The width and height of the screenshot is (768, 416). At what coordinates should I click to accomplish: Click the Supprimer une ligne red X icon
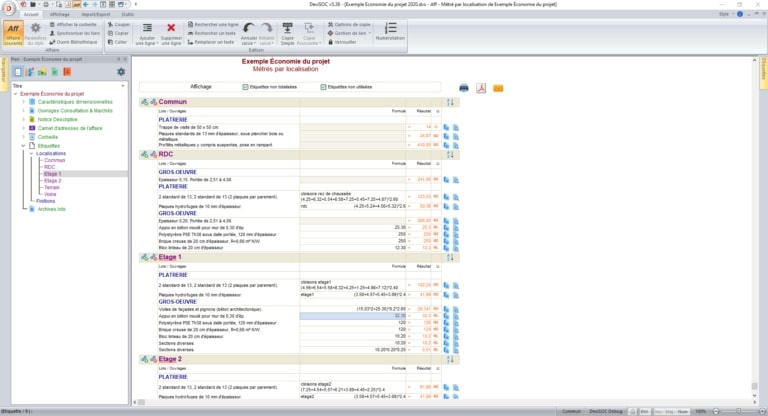[171, 28]
